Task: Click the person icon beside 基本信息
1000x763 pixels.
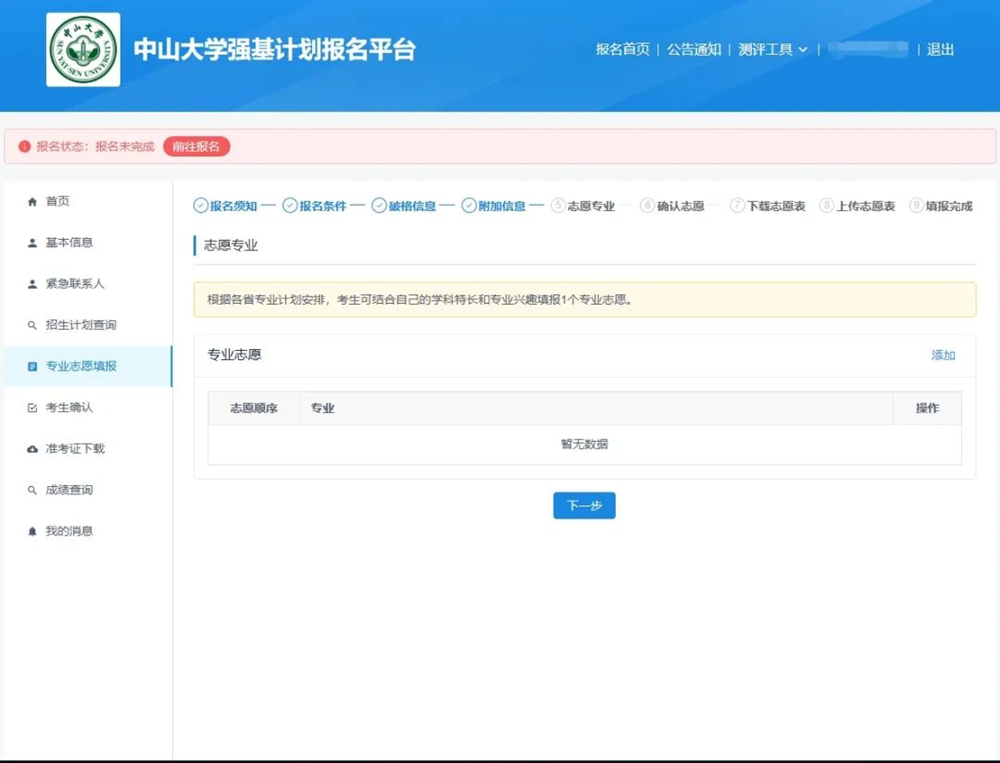Action: pos(32,243)
